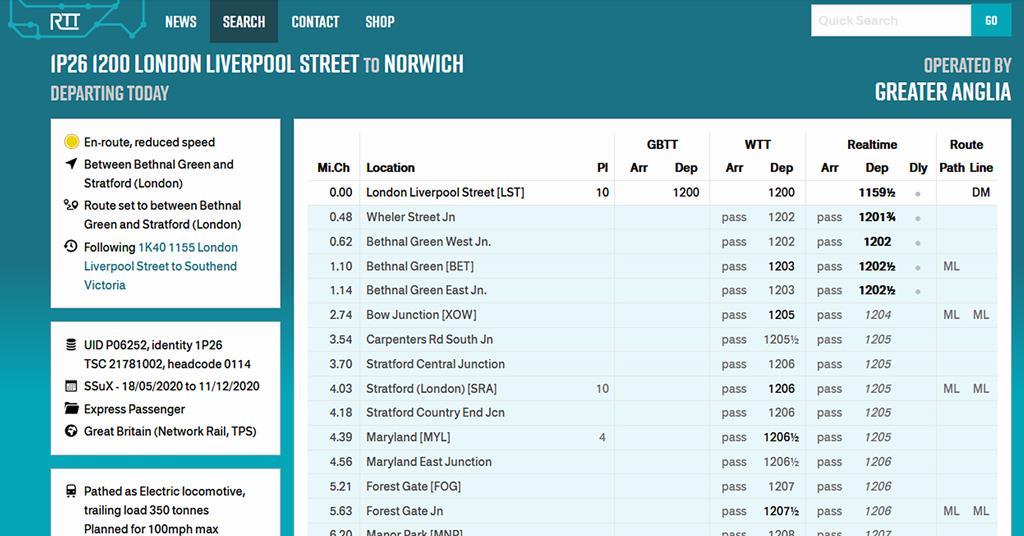Click London Liverpool Street [LST] location

tap(445, 192)
